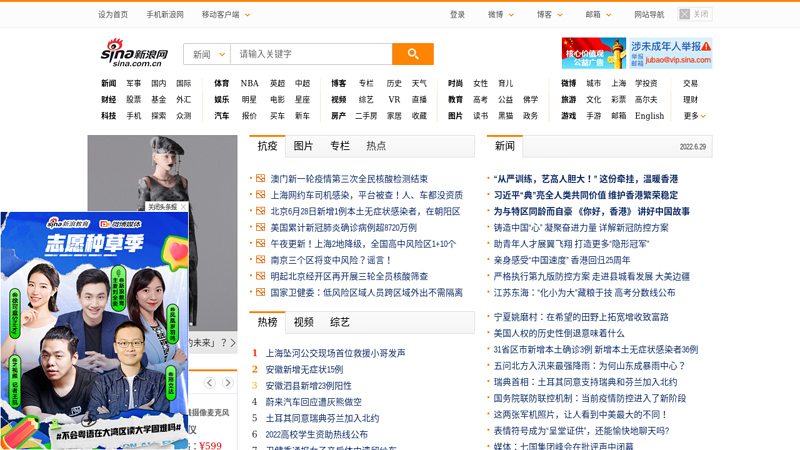Click the 2022.6.29 date text
Viewport: 800px width, 450px height.
coord(692,147)
